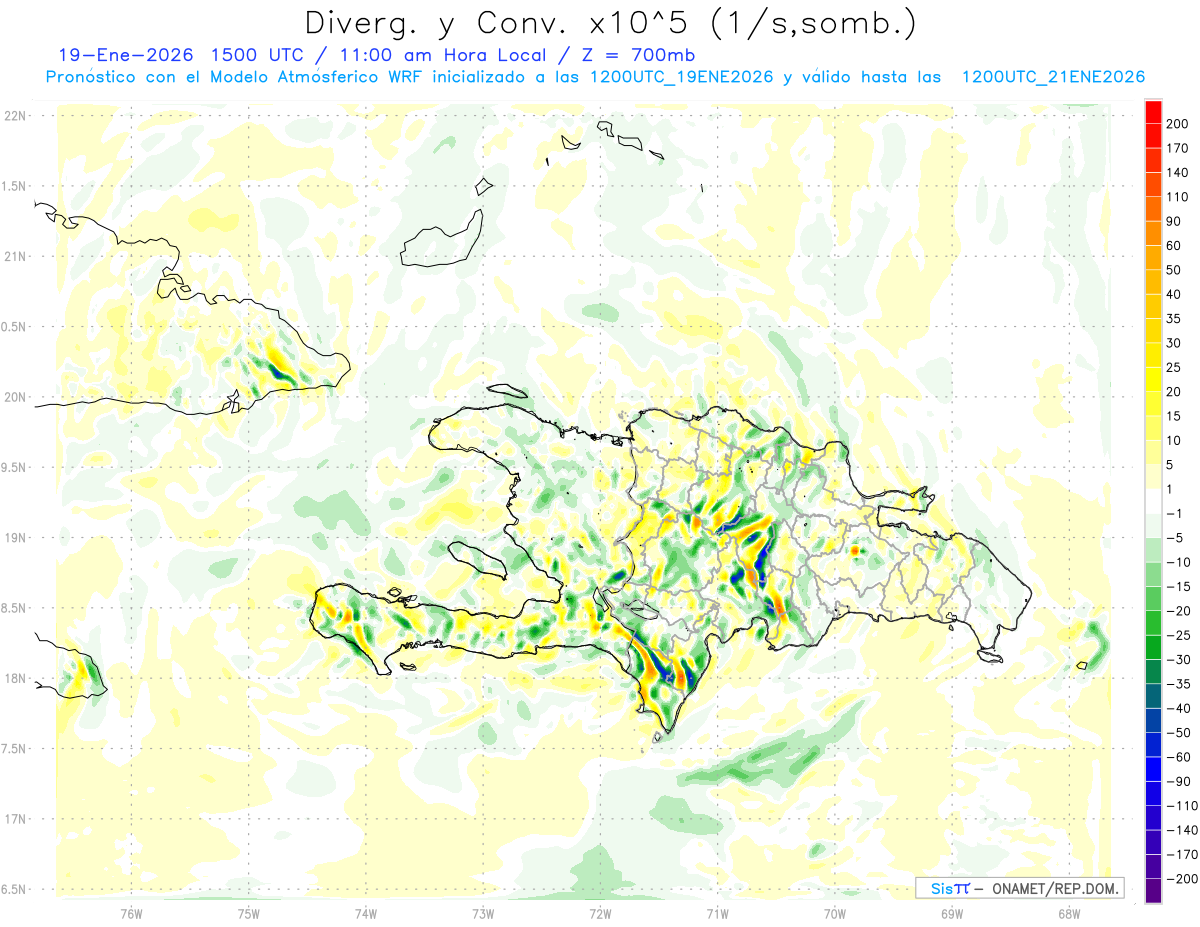Click the '76W' longitude label
The image size is (1200, 927).
(131, 913)
